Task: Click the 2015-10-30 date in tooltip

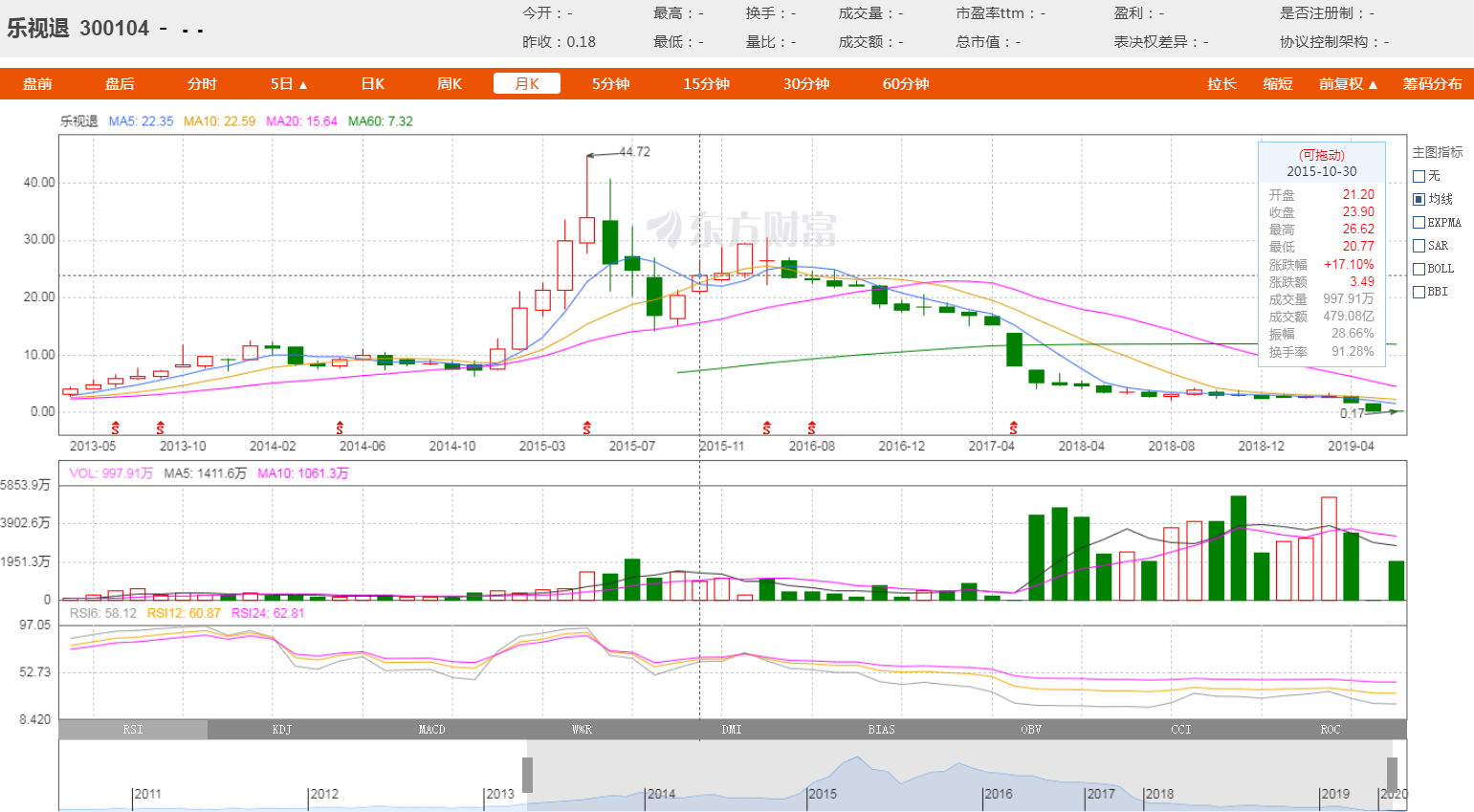Action: [x=1322, y=171]
